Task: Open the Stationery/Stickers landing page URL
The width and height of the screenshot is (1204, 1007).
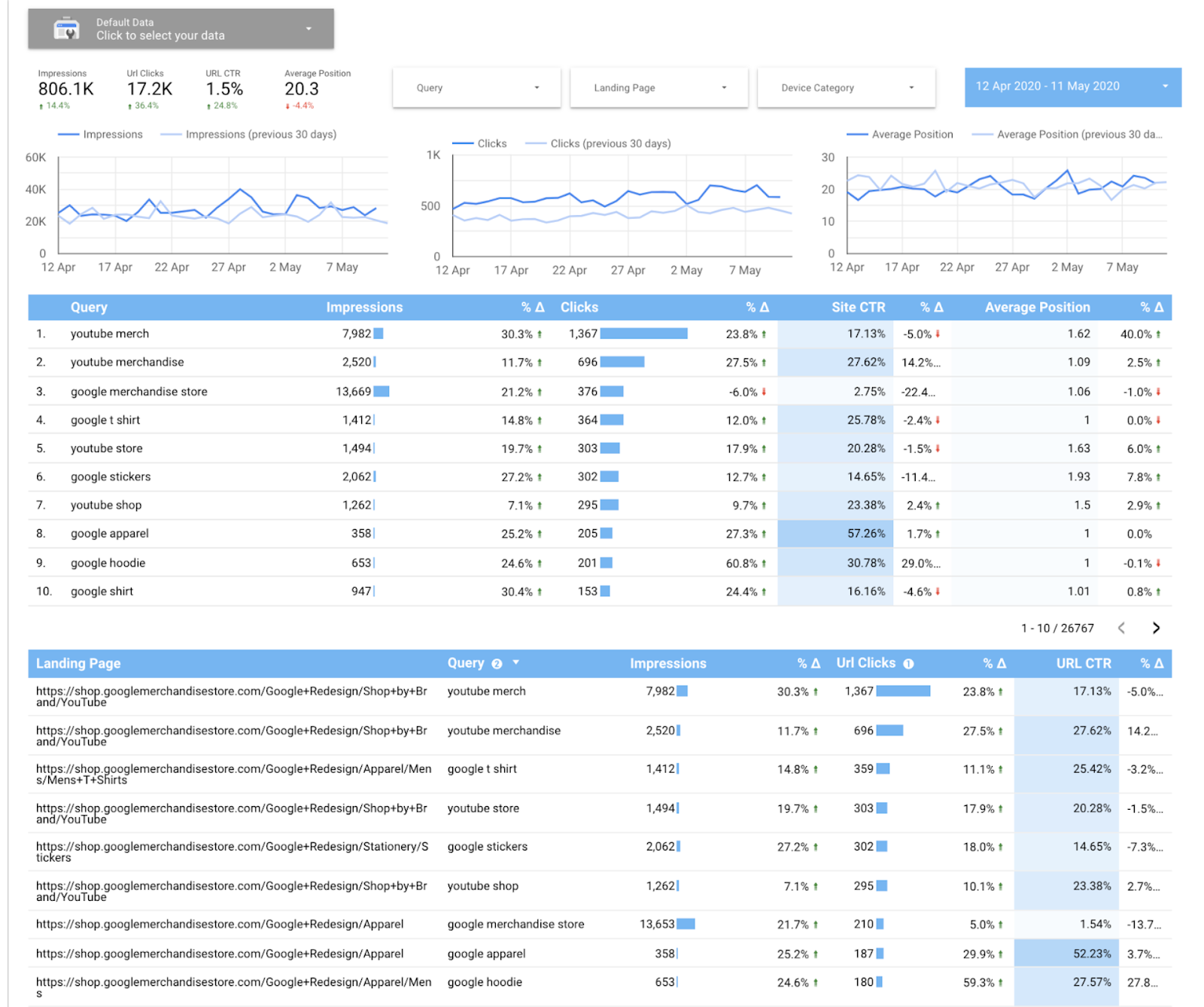Action: click(x=233, y=852)
